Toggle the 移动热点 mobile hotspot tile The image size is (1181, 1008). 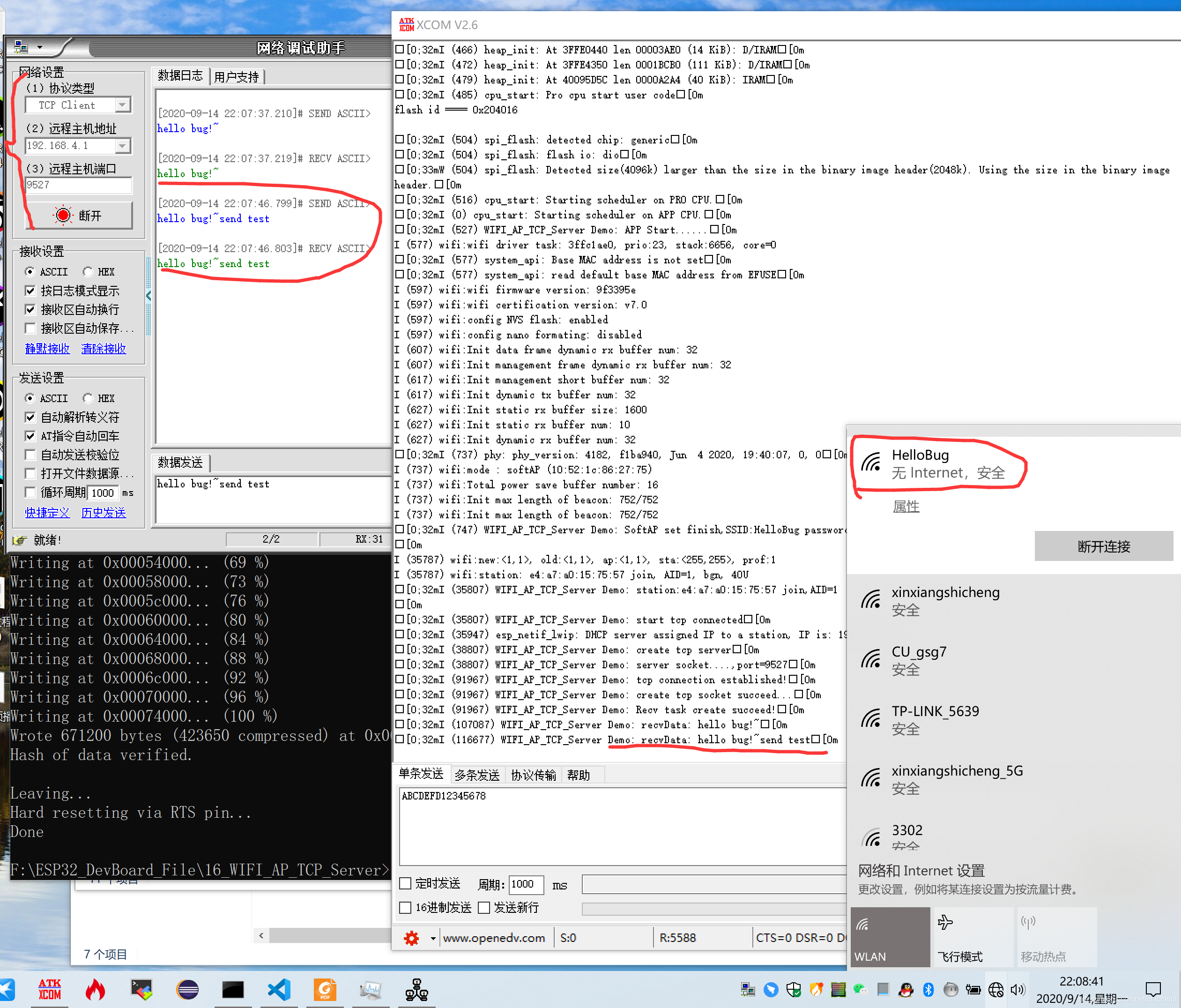1057,937
